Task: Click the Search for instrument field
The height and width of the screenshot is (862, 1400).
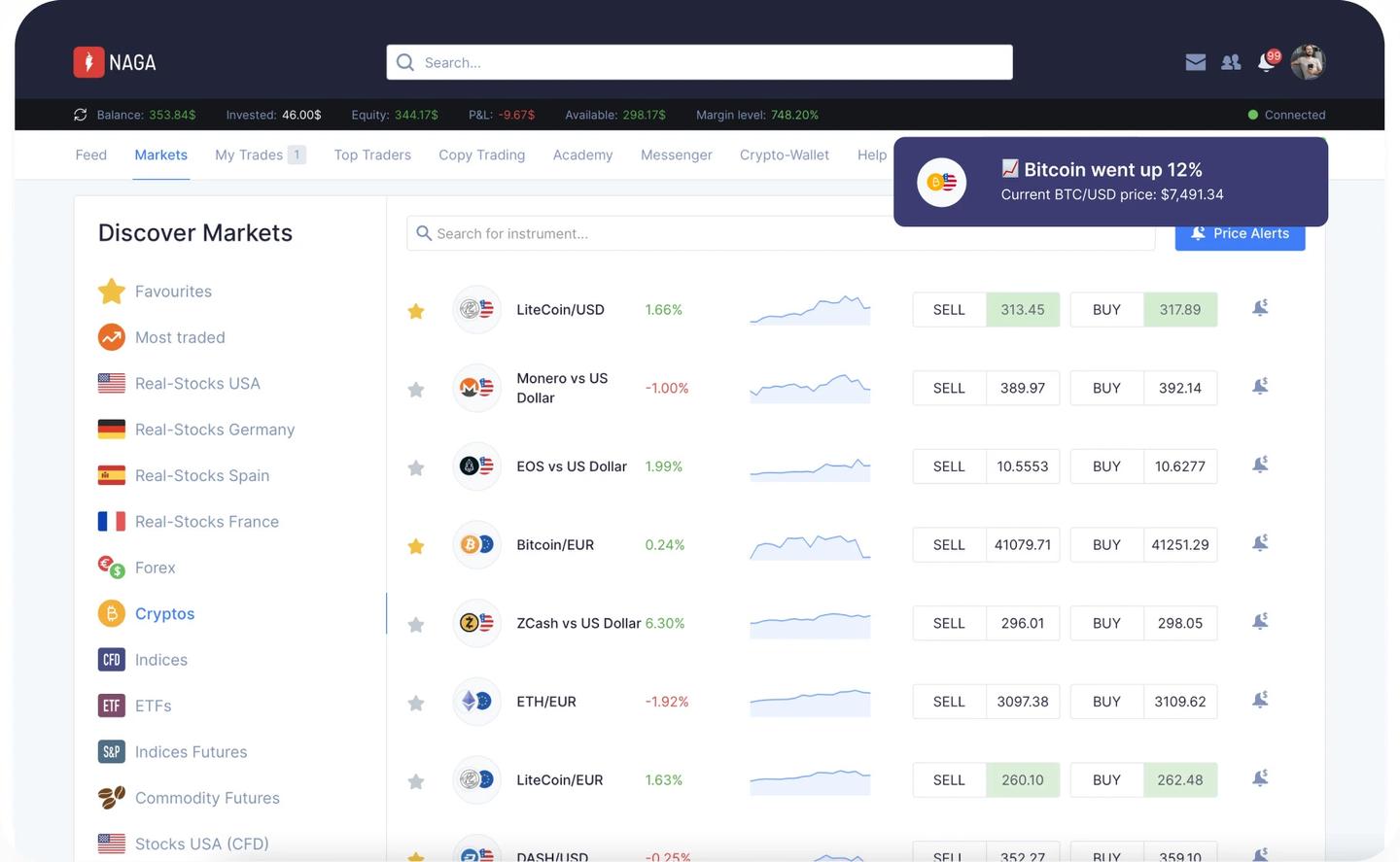Action: 778,233
